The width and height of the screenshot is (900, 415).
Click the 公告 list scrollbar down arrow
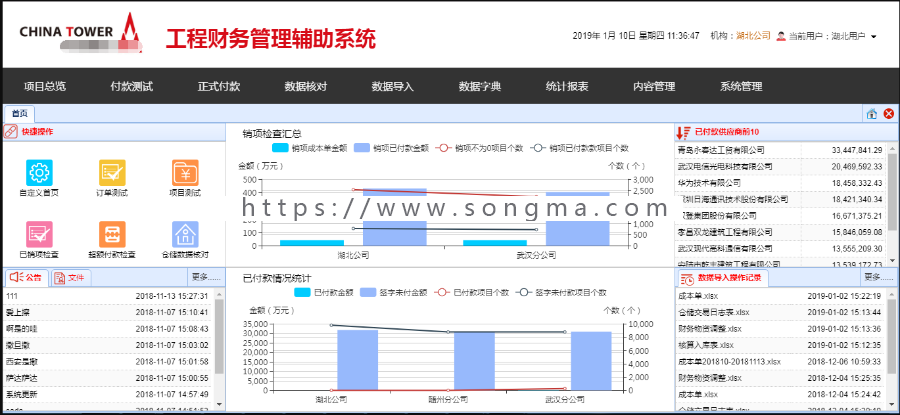[219, 404]
